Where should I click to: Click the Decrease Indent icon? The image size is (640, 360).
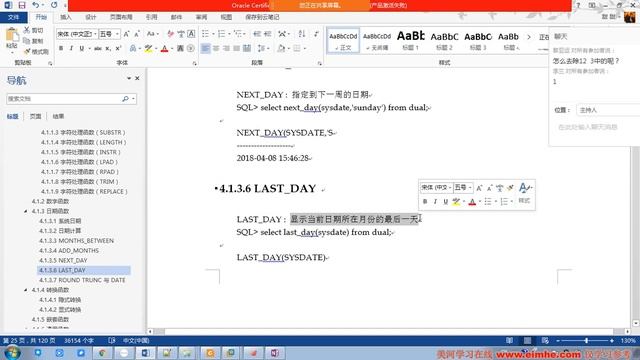pyautogui.click(x=257, y=34)
